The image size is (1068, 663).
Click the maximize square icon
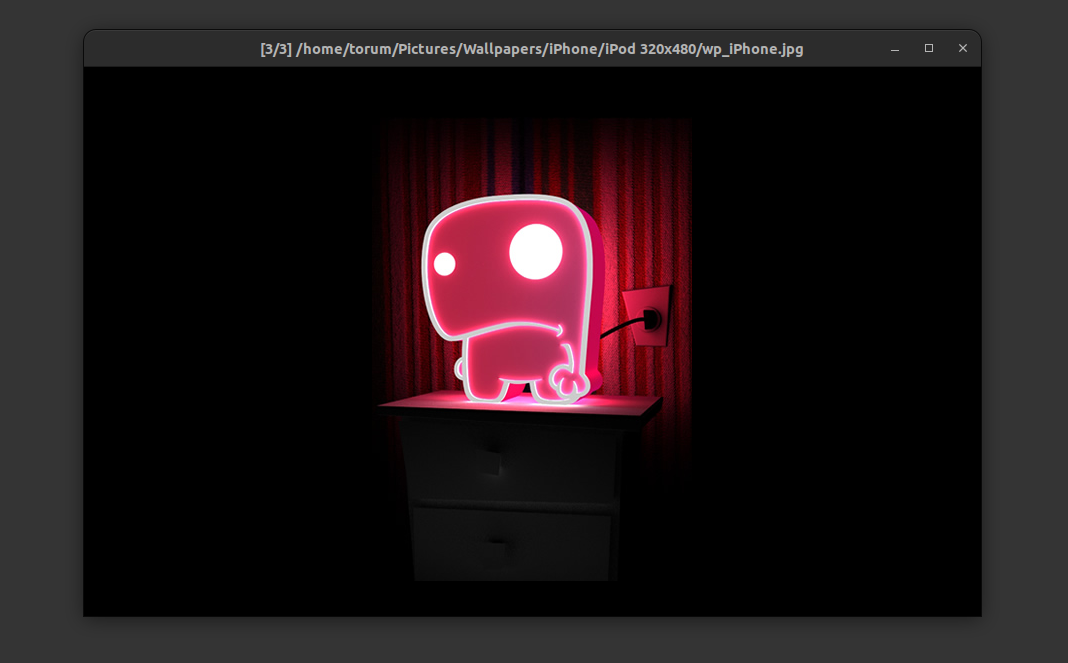point(928,48)
